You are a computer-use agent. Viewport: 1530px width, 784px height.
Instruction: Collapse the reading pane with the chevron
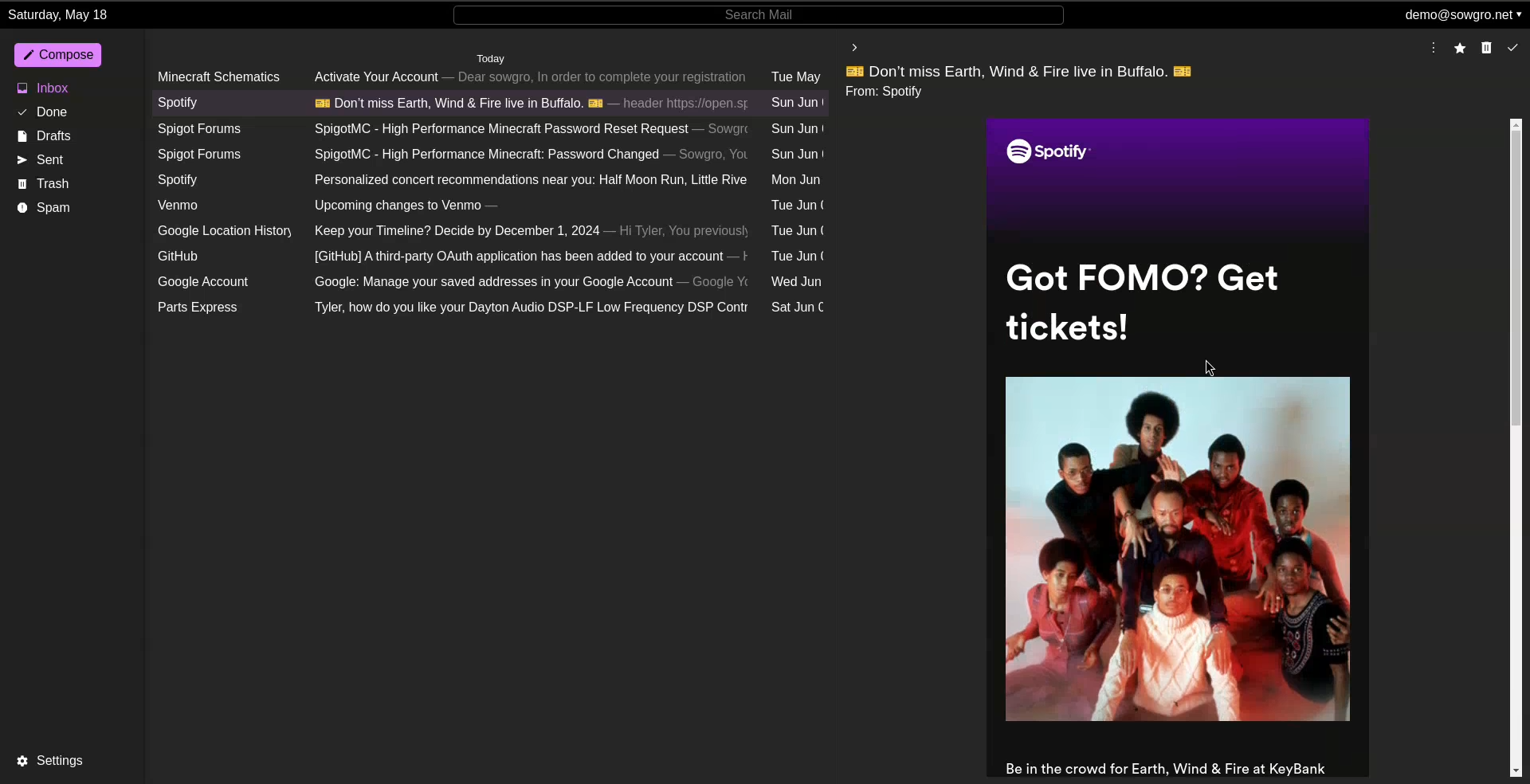click(x=853, y=48)
